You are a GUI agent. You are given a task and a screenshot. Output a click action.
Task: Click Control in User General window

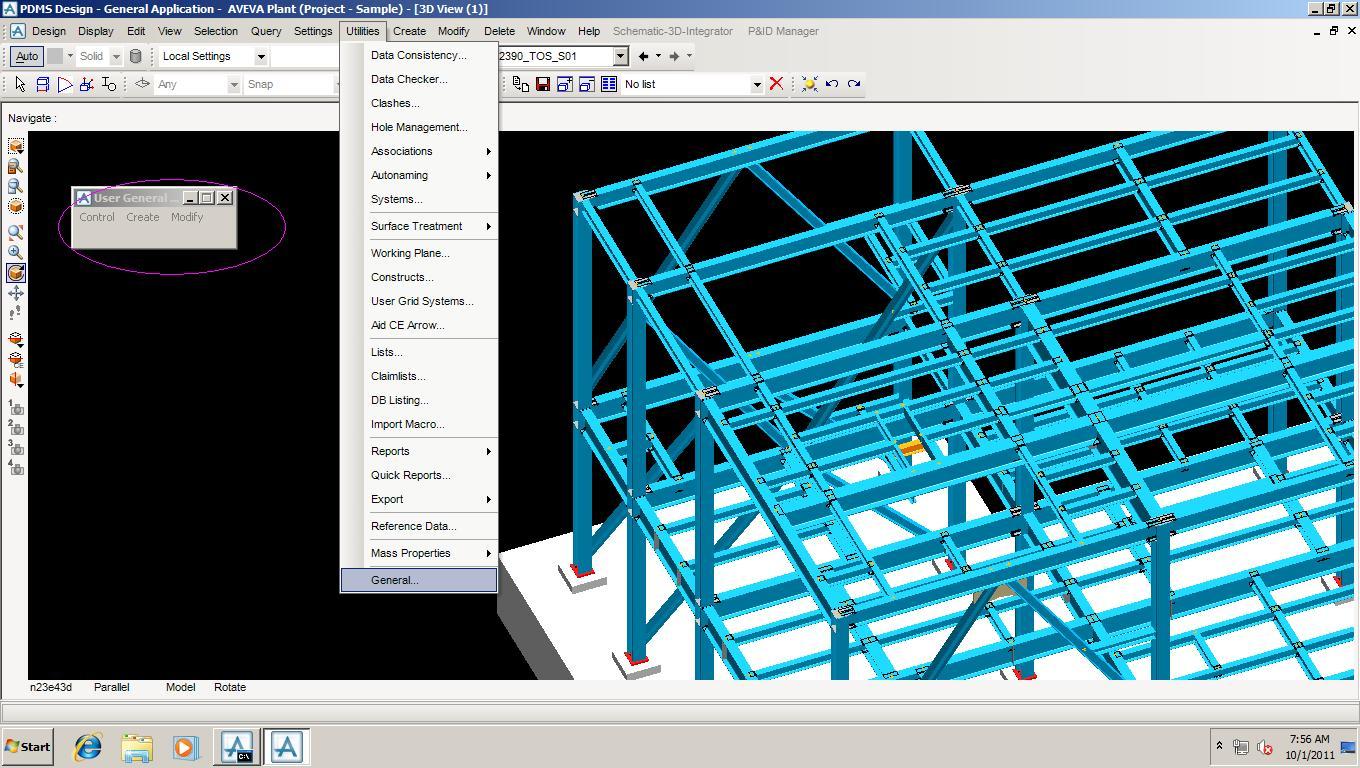point(97,217)
